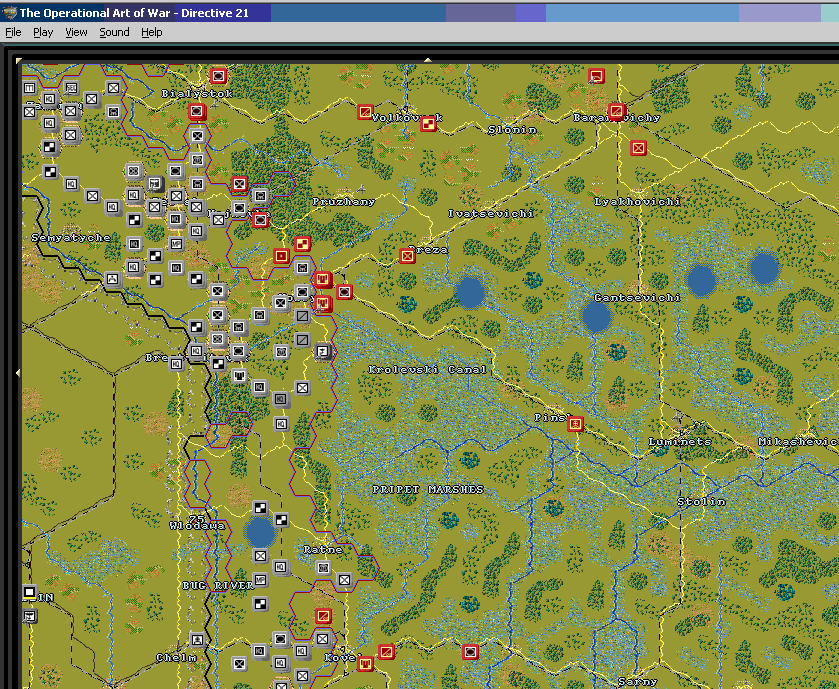The width and height of the screenshot is (839, 689).
Task: Select the gray unit above the Chelm label
Action: pos(197,639)
